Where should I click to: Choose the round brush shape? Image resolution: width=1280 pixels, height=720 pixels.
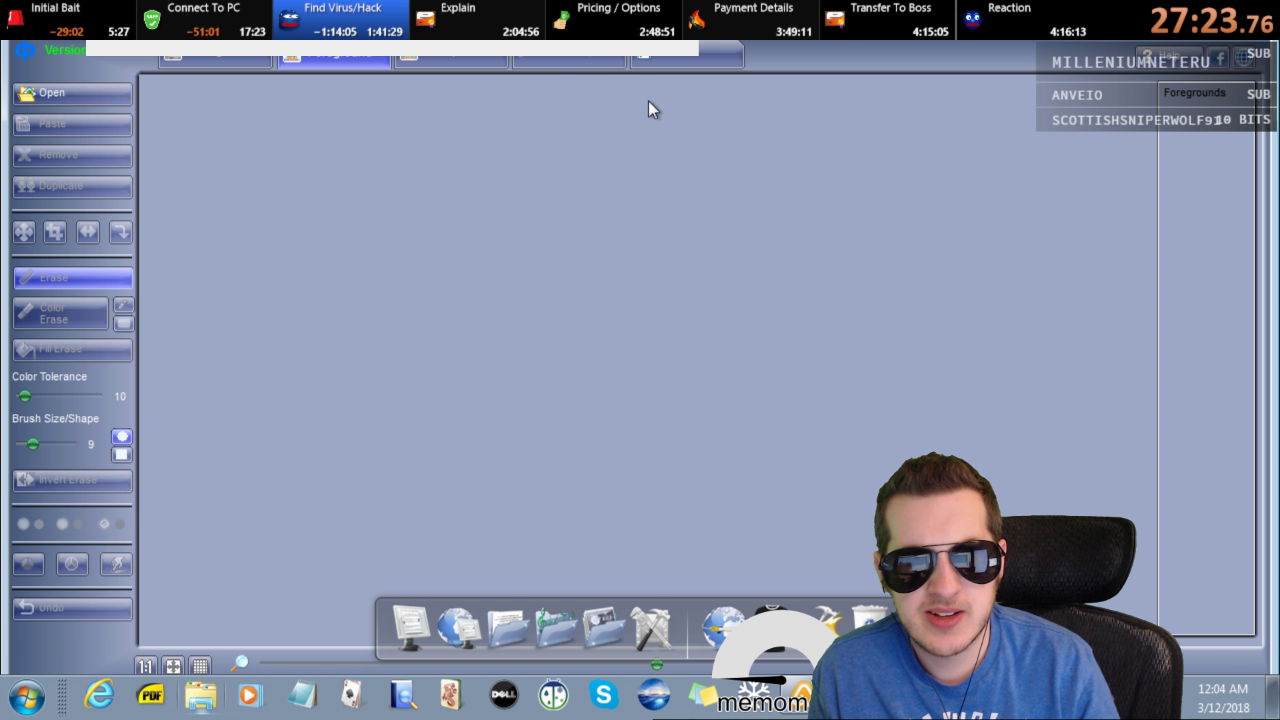121,437
